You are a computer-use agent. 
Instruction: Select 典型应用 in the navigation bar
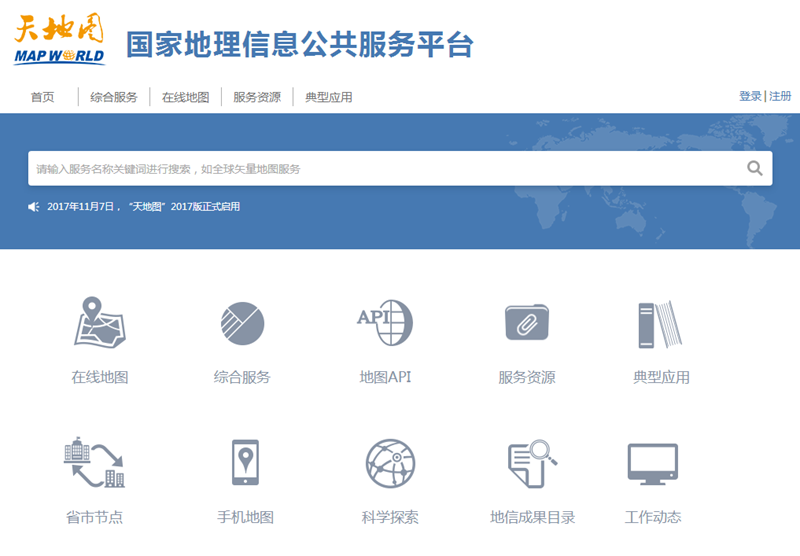pyautogui.click(x=329, y=97)
